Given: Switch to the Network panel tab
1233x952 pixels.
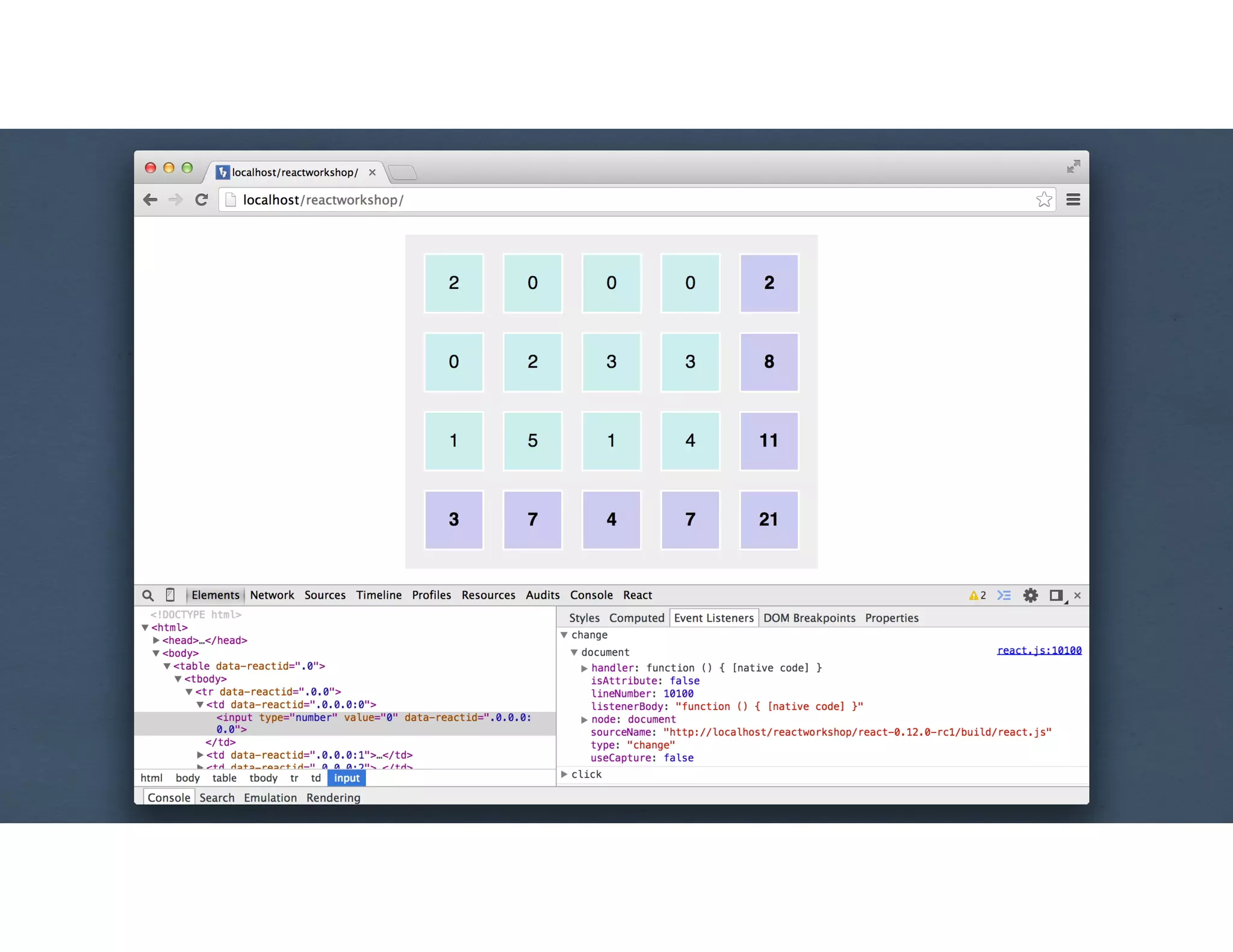Looking at the screenshot, I should point(272,595).
